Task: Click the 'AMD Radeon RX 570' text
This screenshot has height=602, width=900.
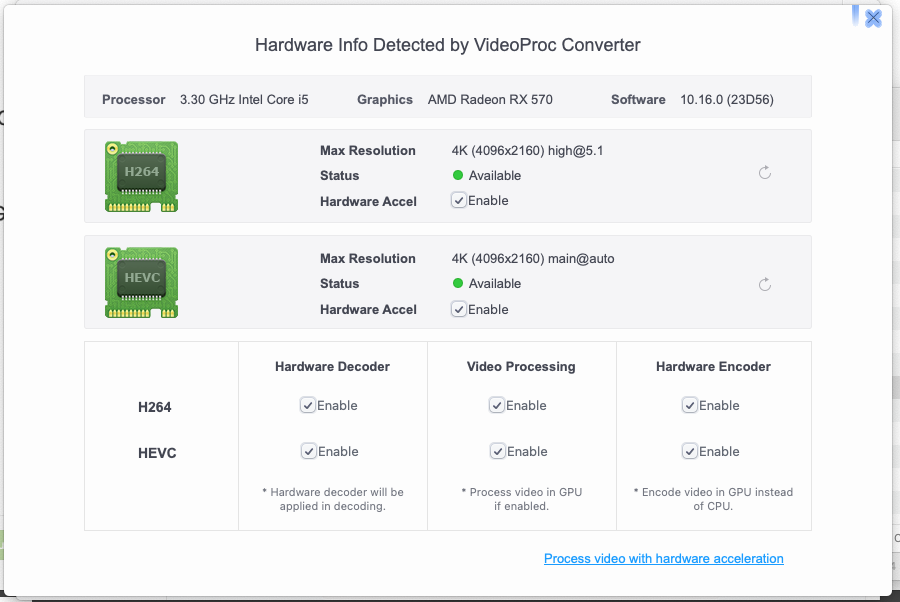Action: pyautogui.click(x=490, y=99)
